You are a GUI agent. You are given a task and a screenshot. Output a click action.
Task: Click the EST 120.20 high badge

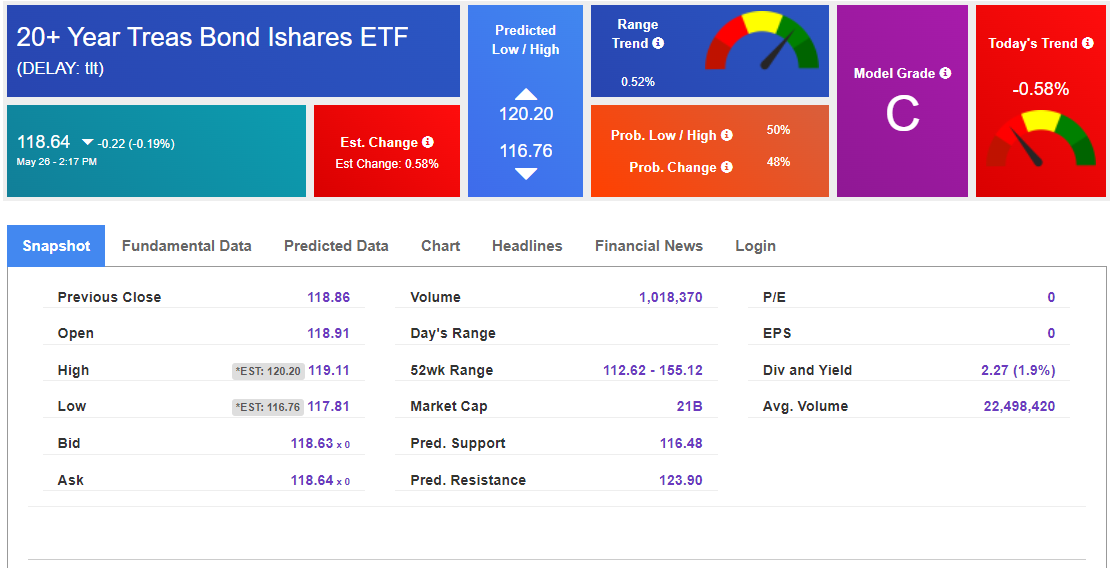268,371
